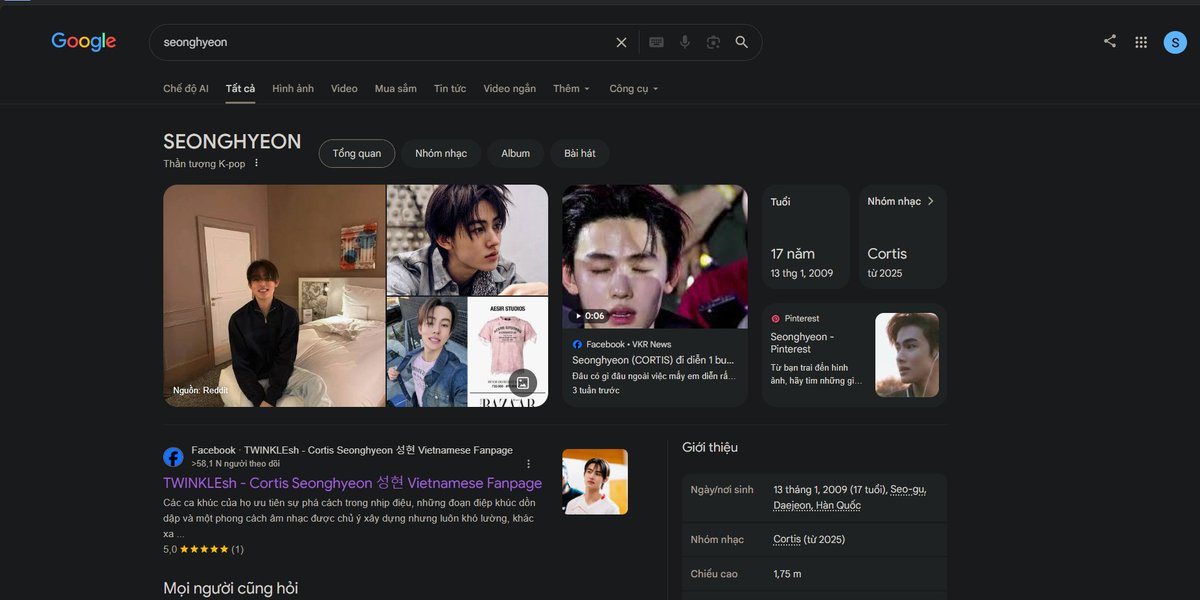Click the Cortis từ 2025 card text
1200x600 pixels.
point(887,262)
